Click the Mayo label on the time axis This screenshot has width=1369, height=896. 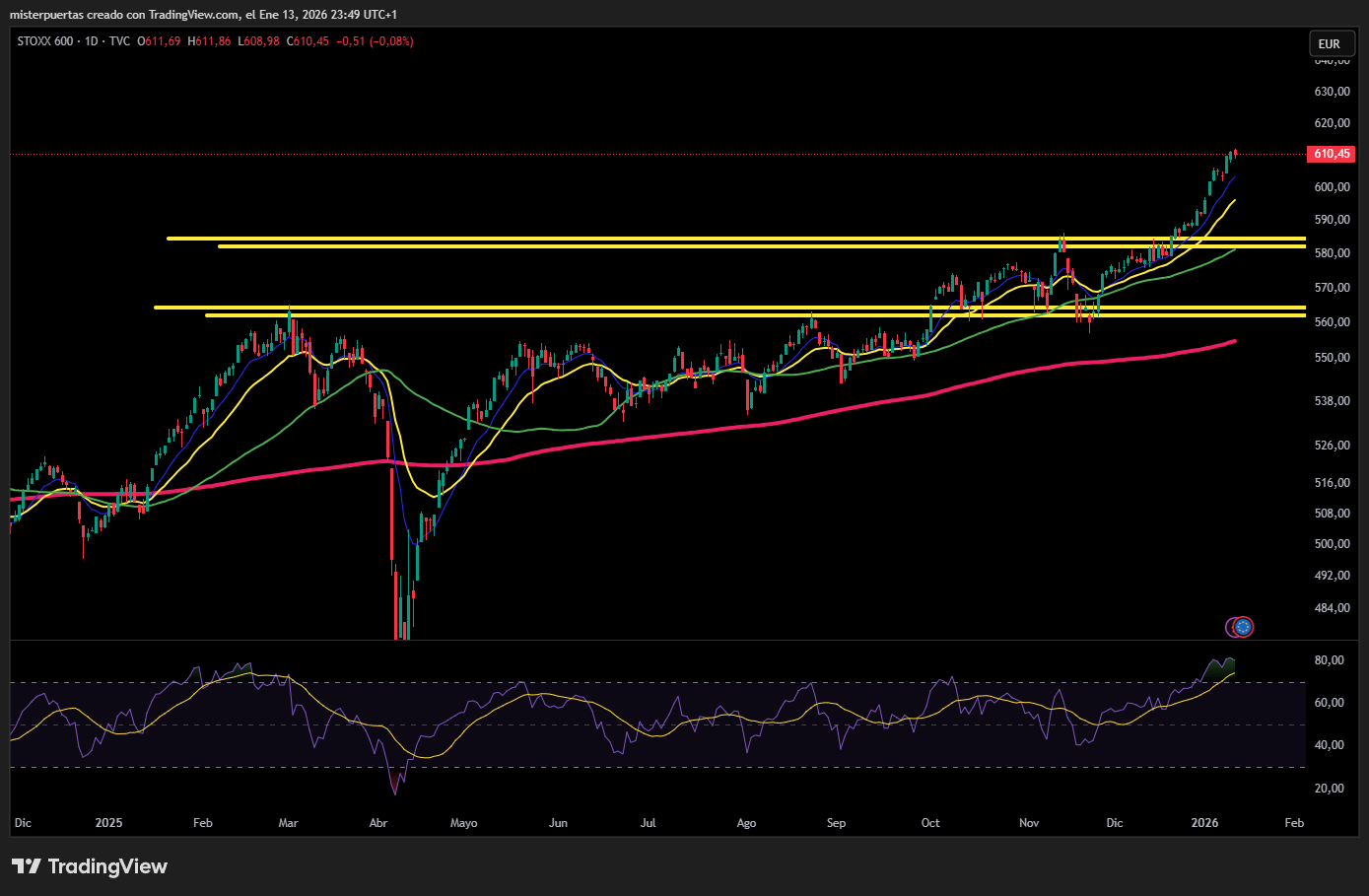click(x=463, y=823)
